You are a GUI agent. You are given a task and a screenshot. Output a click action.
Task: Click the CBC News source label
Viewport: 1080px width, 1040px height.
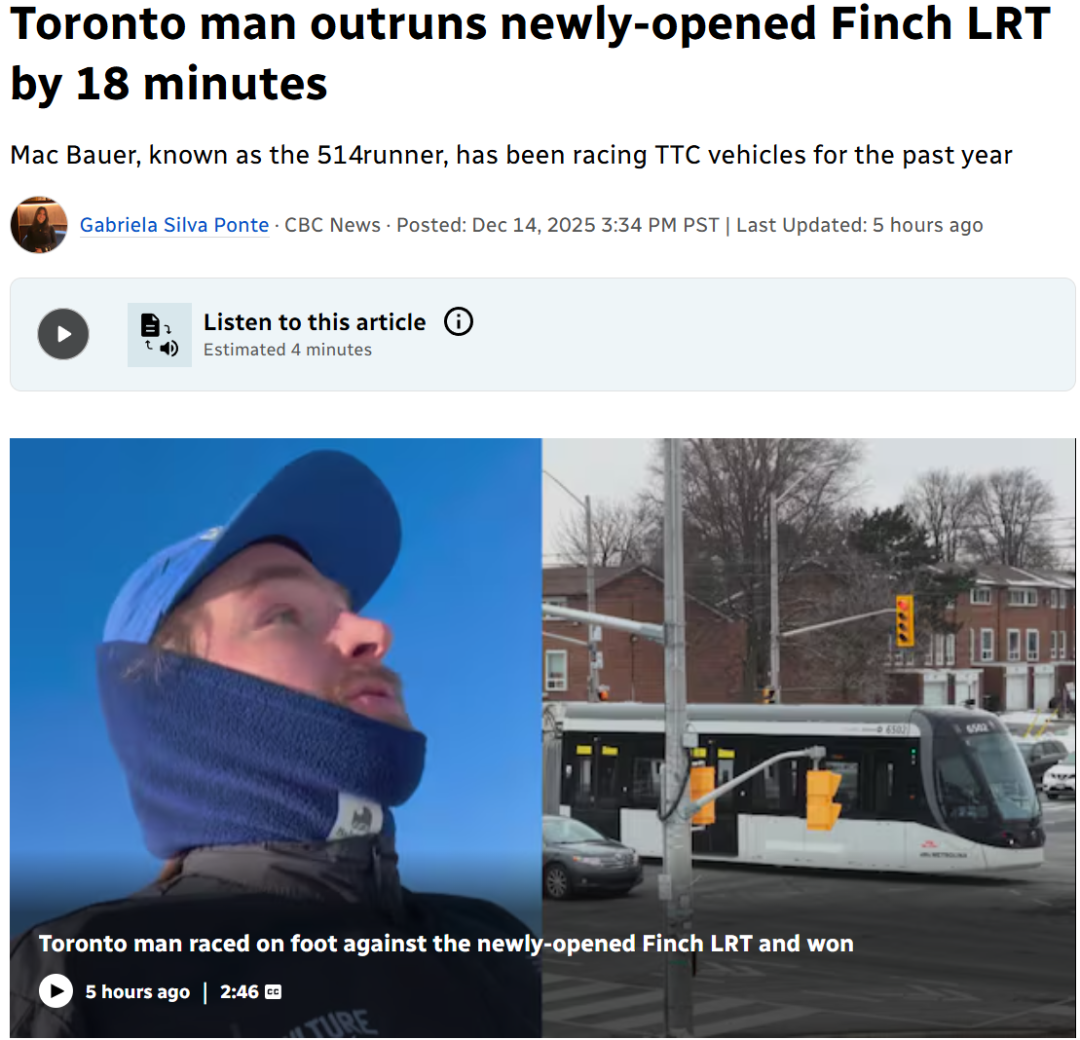click(332, 225)
